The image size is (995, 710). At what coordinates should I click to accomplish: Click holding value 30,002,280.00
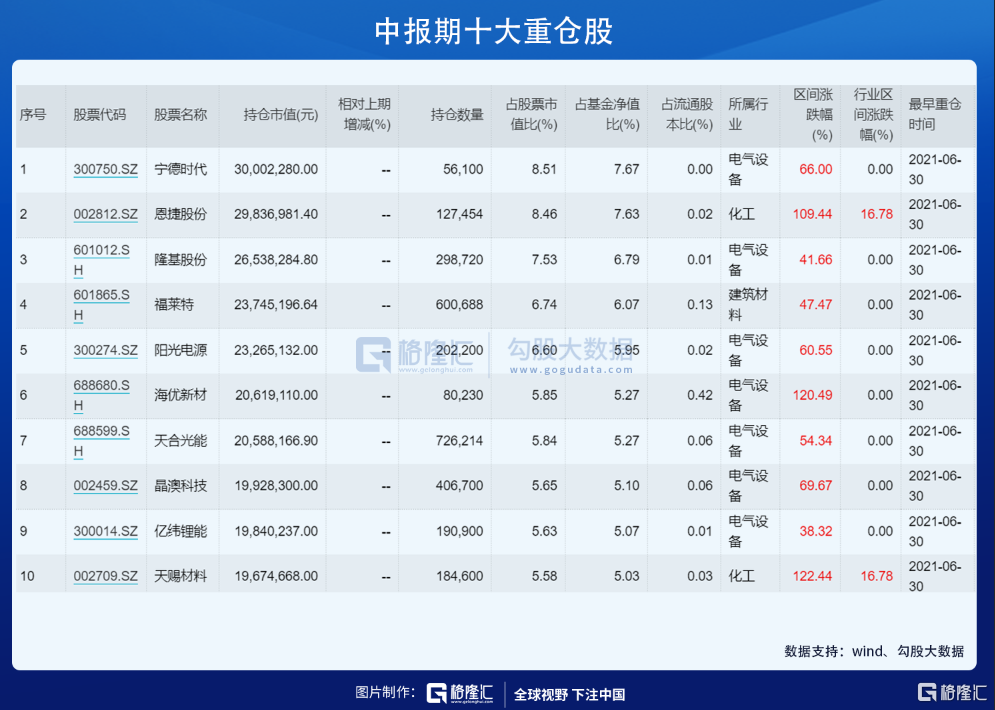[276, 169]
